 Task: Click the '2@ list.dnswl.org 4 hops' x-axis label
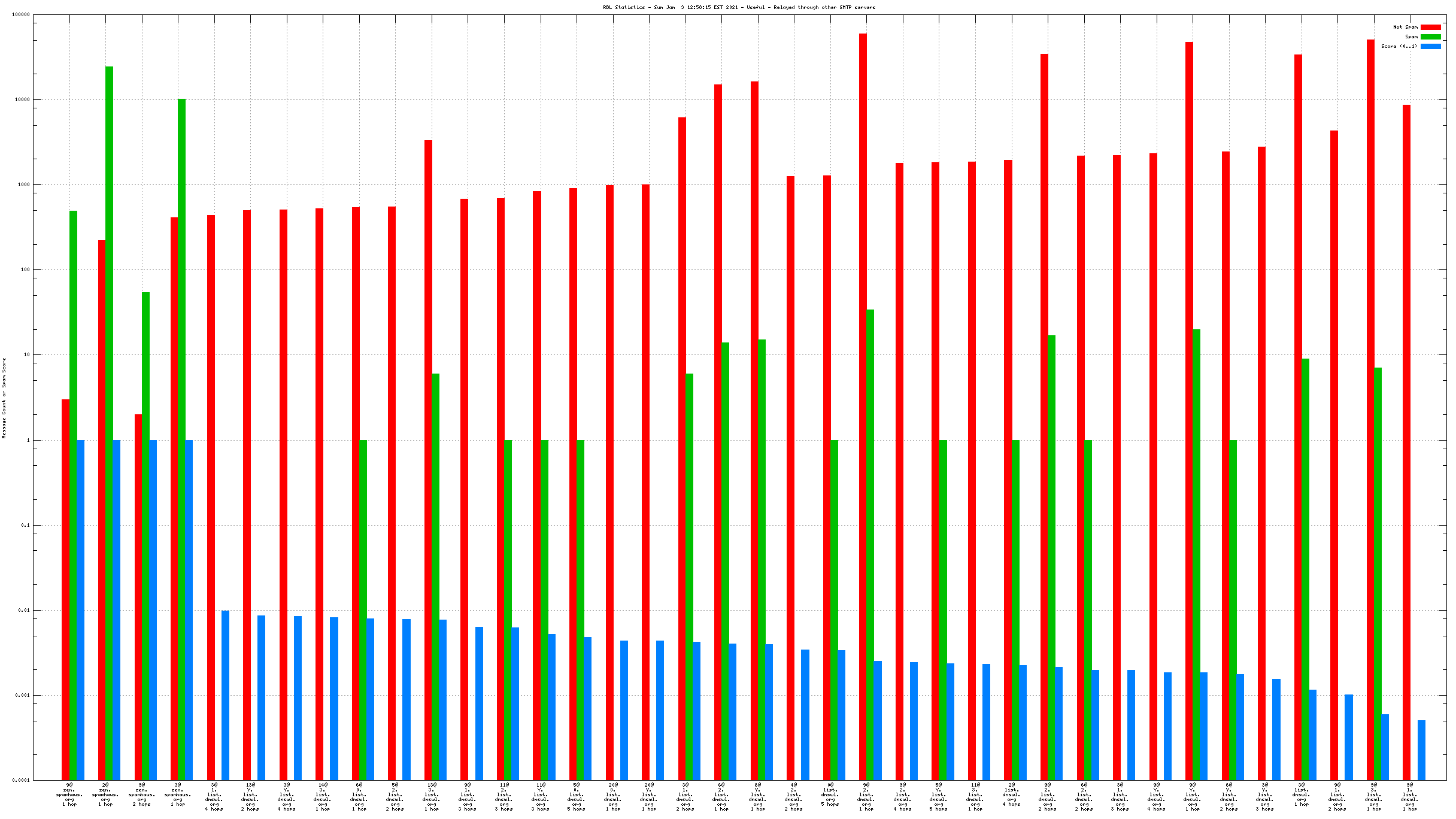[1011, 794]
